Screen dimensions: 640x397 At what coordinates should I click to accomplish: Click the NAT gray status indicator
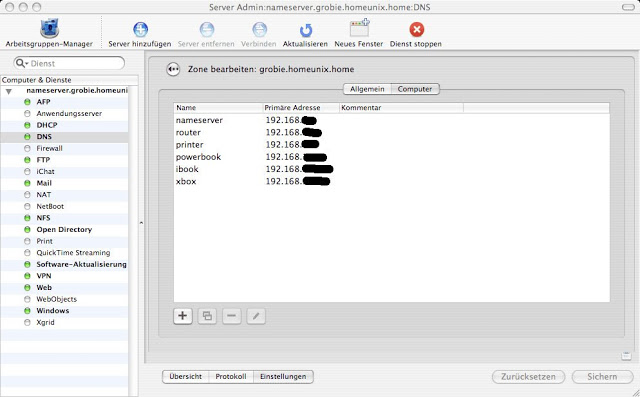pyautogui.click(x=27, y=195)
